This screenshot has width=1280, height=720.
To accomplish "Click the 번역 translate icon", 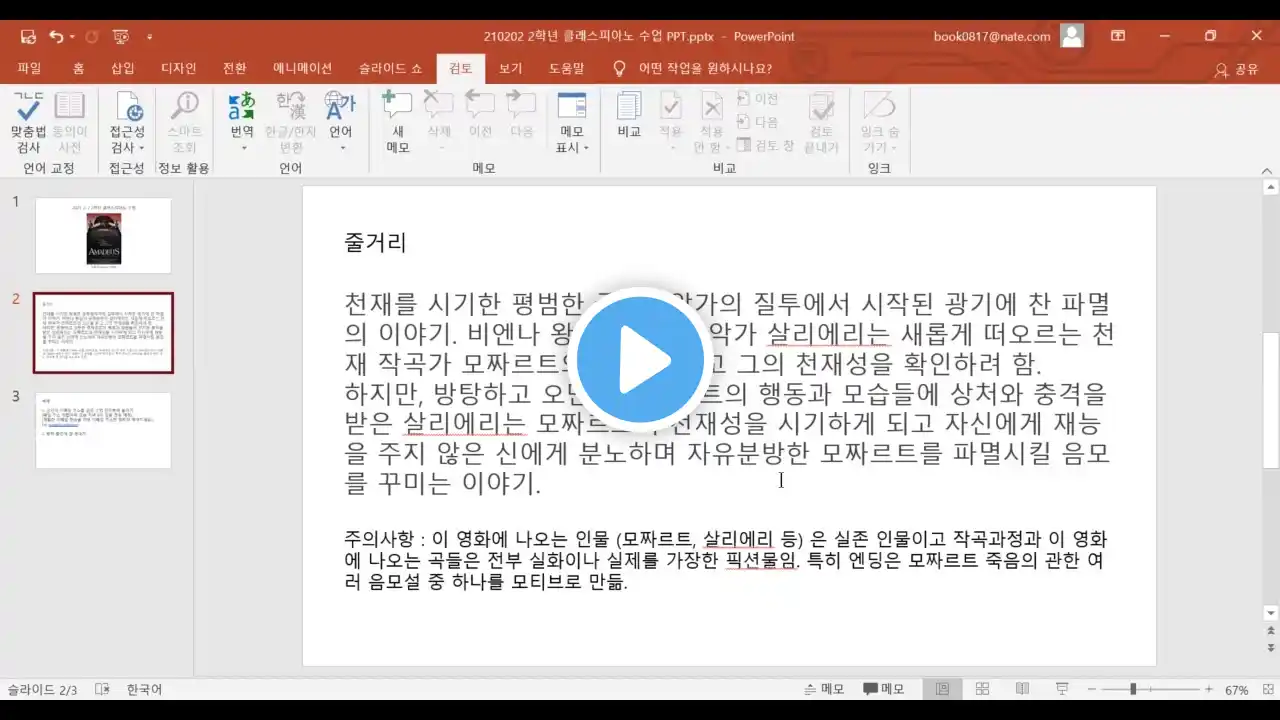I will (242, 108).
